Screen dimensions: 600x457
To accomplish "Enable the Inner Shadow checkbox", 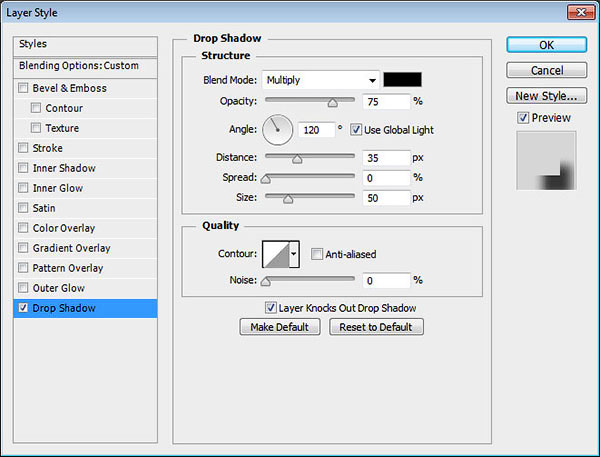I will [x=23, y=168].
